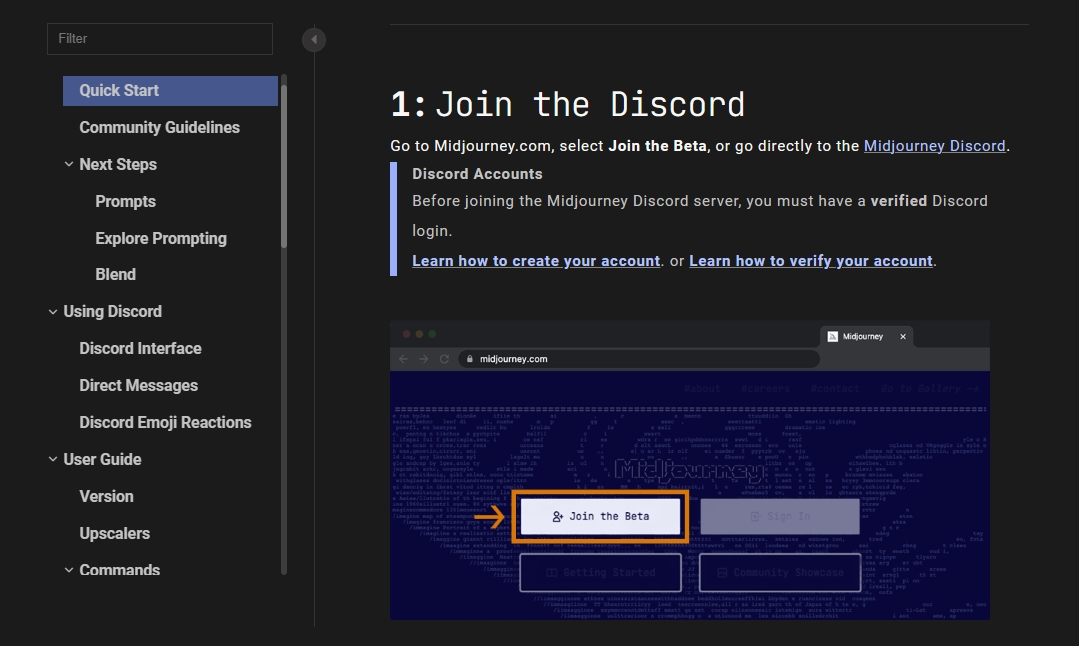Open the Next Steps section
Viewport: 1079px width, 646px height.
click(118, 164)
